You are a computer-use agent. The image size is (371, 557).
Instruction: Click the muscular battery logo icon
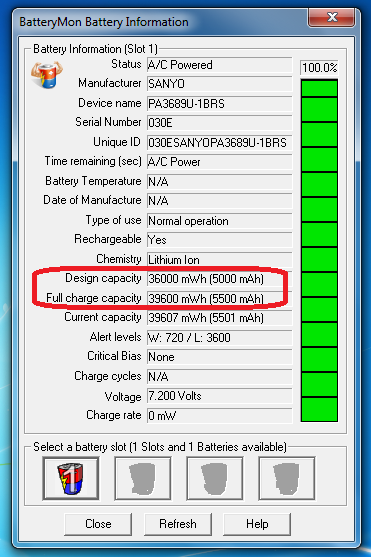pyautogui.click(x=47, y=75)
